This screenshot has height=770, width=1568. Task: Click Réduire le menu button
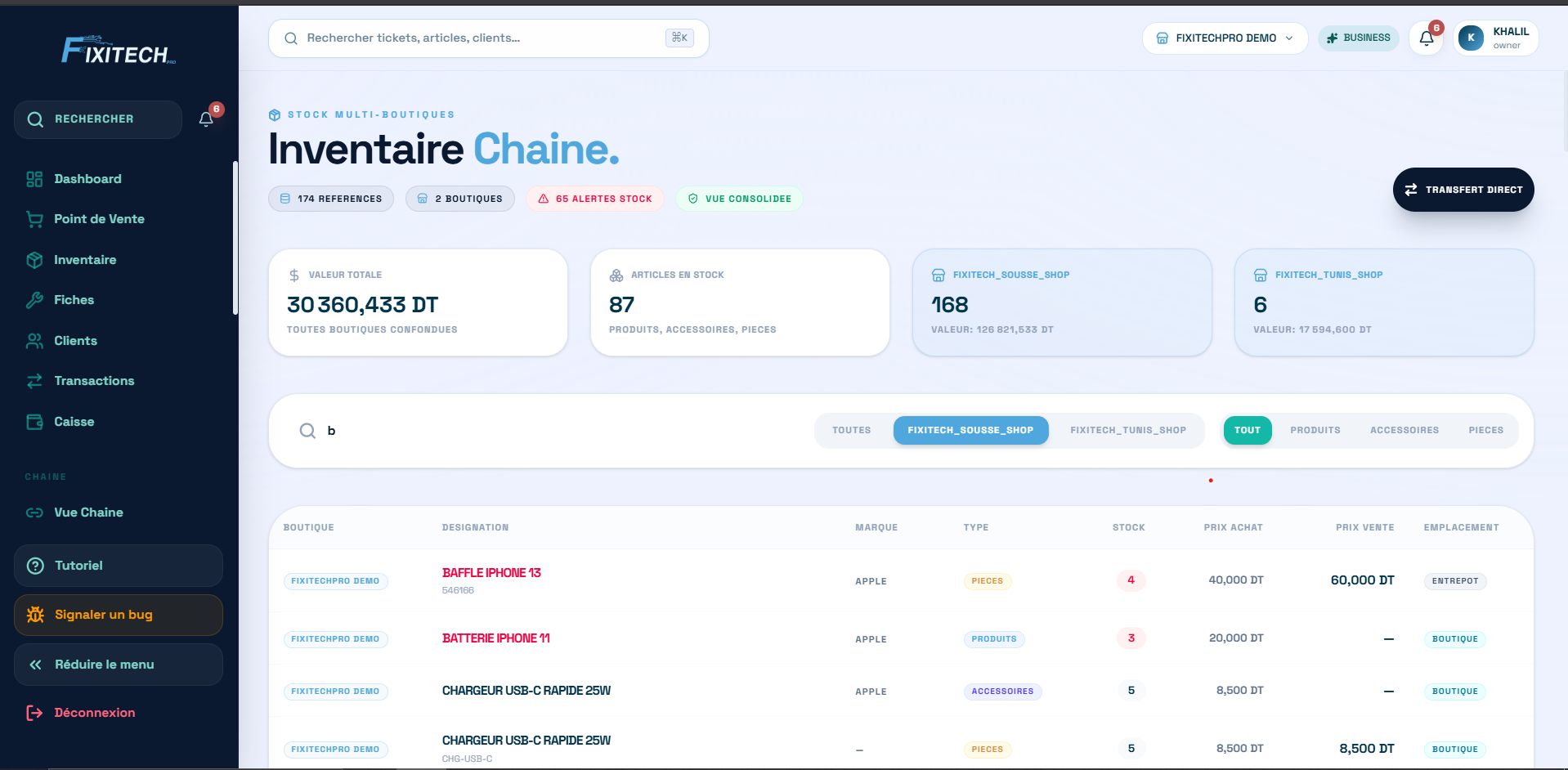pyautogui.click(x=119, y=665)
